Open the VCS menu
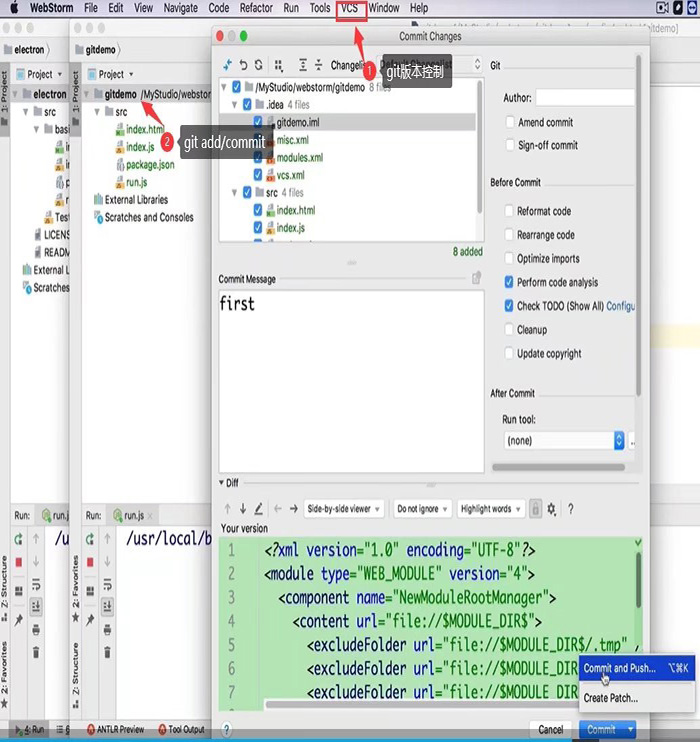Image resolution: width=700 pixels, height=742 pixels. click(350, 8)
